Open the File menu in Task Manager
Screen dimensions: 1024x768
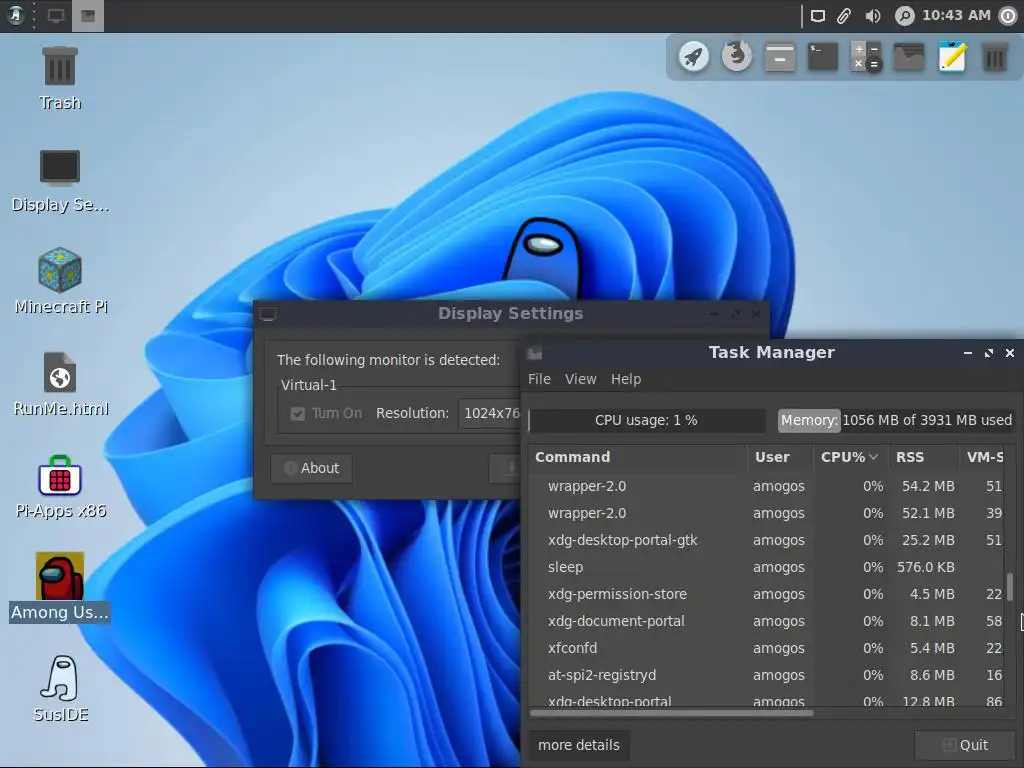pyautogui.click(x=539, y=379)
